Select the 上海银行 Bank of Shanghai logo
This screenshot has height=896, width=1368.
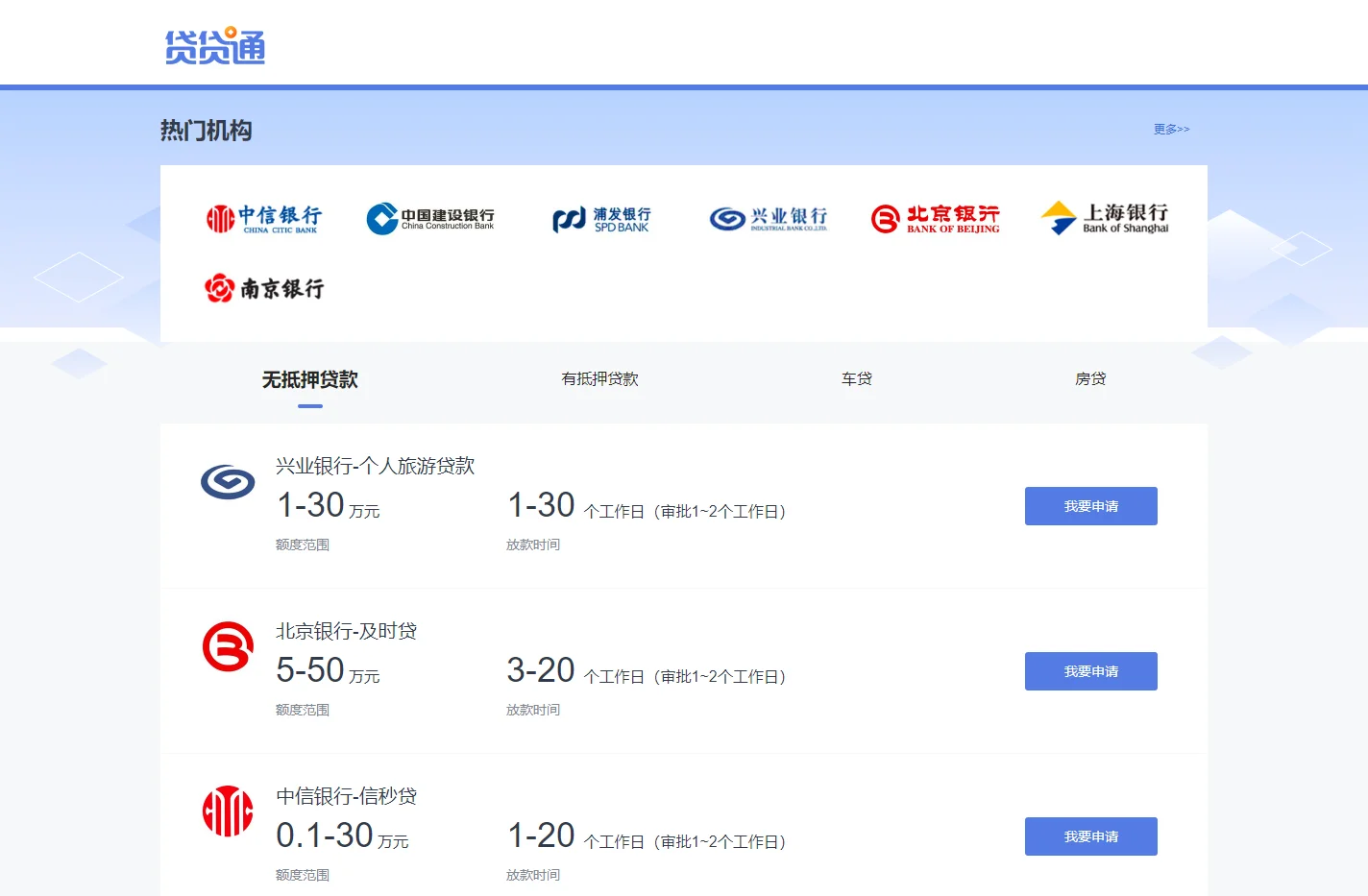pos(1105,218)
